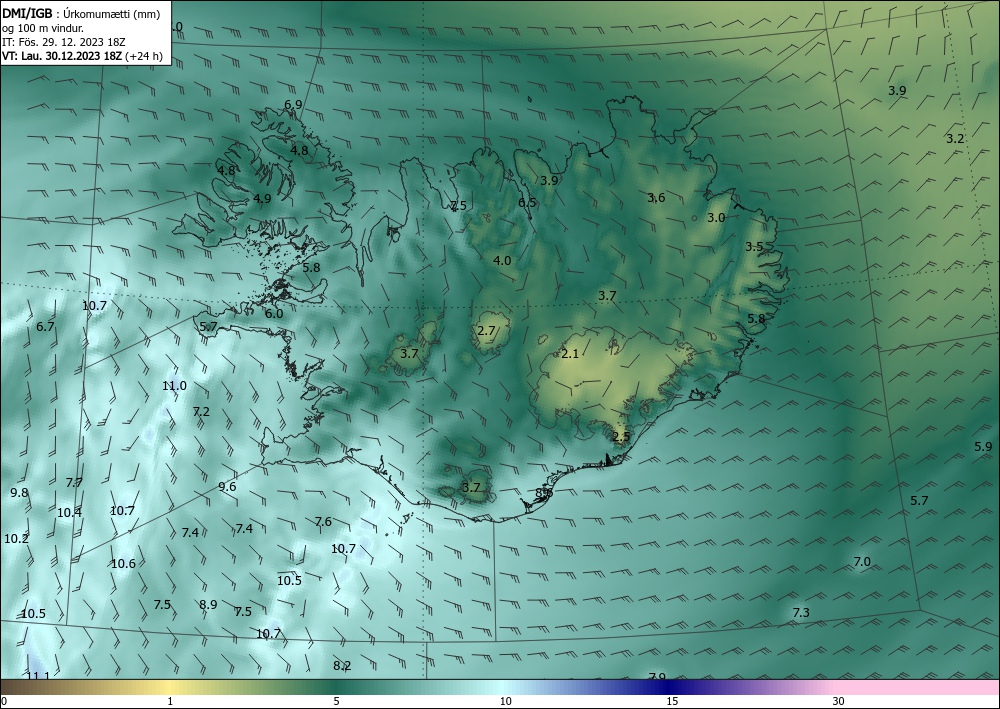This screenshot has width=1000, height=709.
Task: Click the 6.0 value near Breiðafjörður
Action: 274,314
